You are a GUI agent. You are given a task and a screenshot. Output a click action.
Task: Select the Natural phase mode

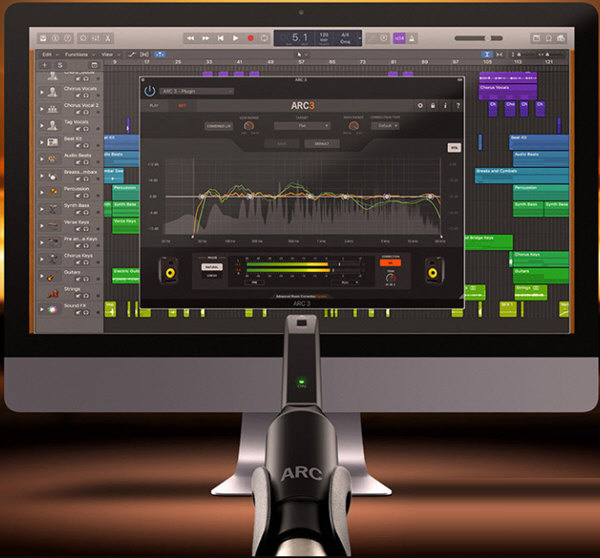[212, 267]
